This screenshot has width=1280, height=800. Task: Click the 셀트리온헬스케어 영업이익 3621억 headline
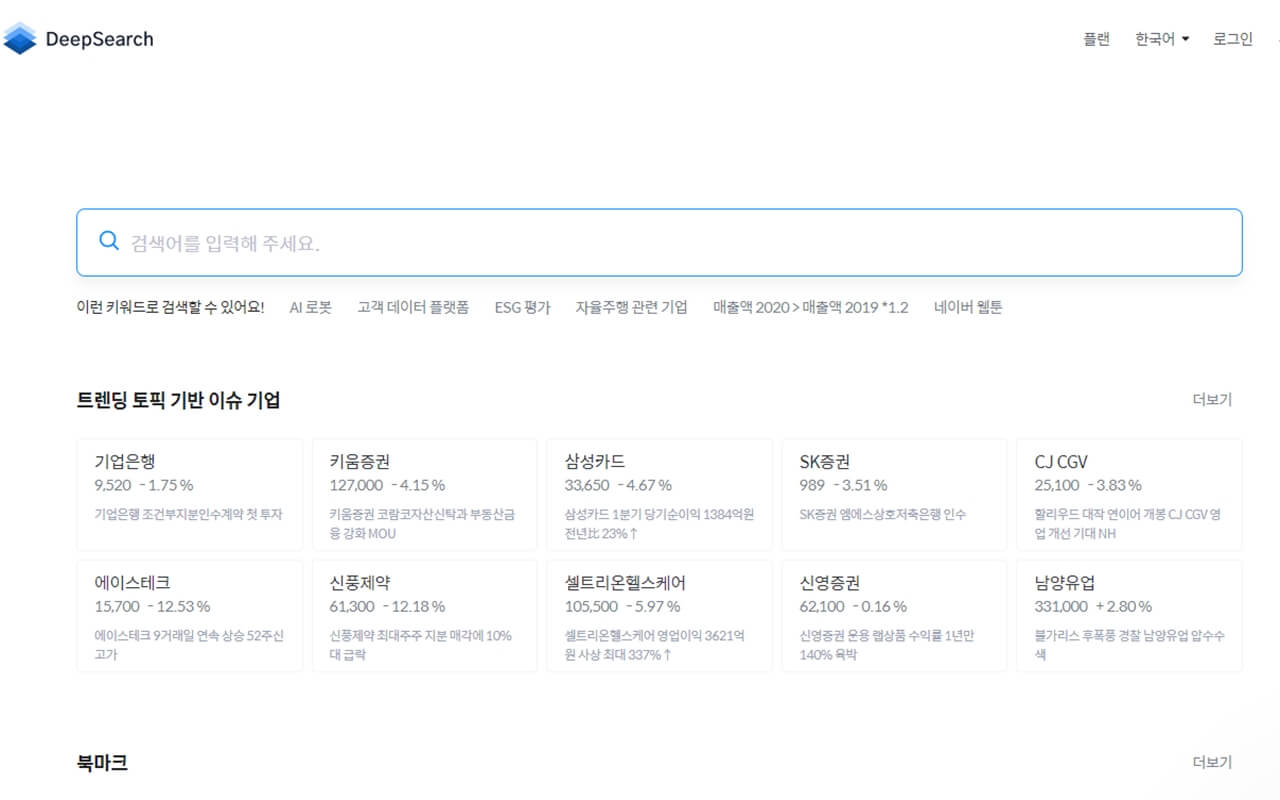654,645
